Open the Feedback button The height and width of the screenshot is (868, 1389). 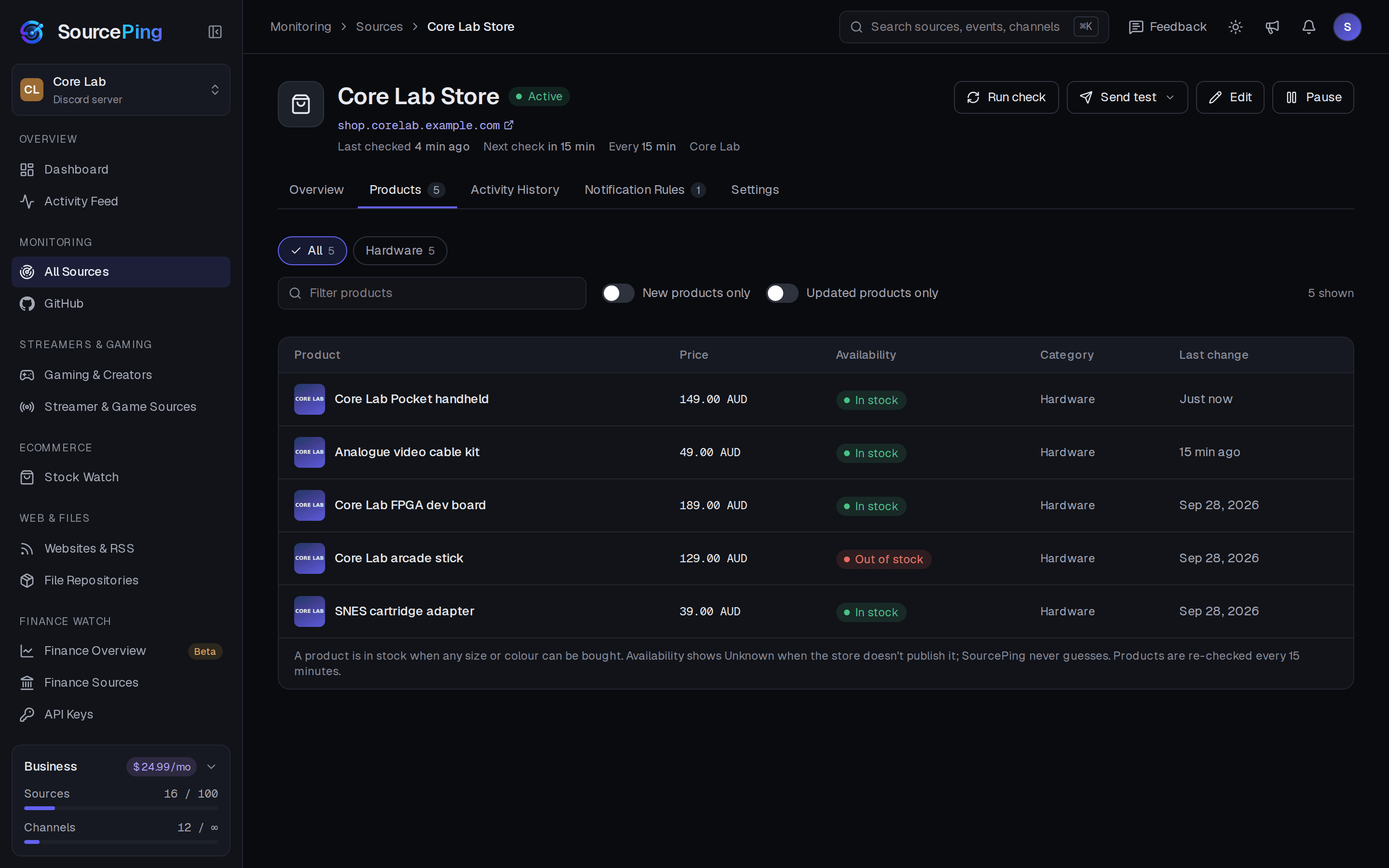[1168, 27]
